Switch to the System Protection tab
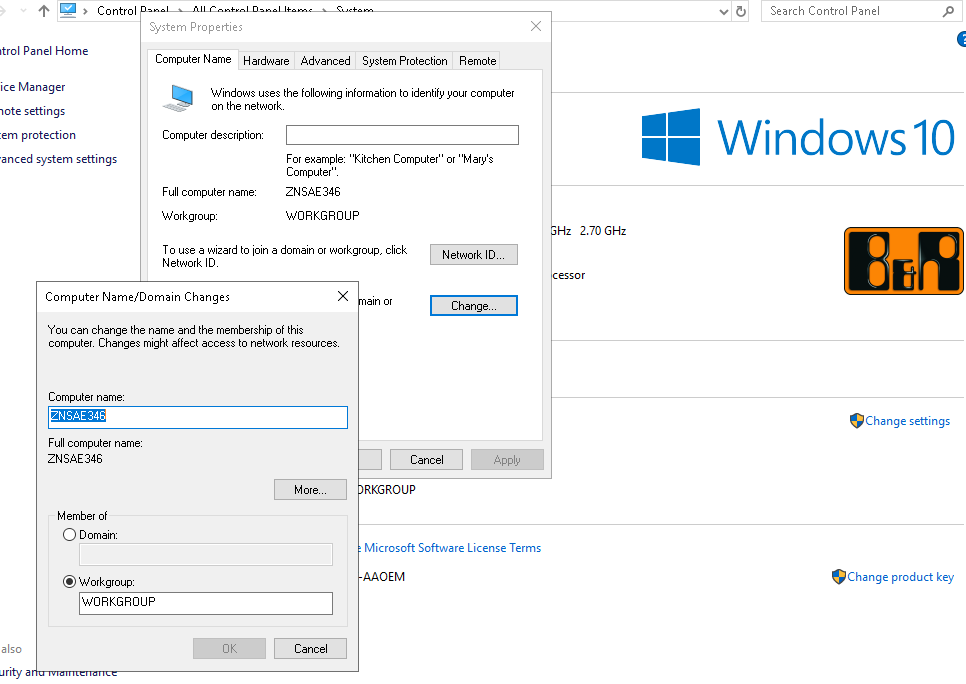966x684 pixels. click(x=404, y=60)
